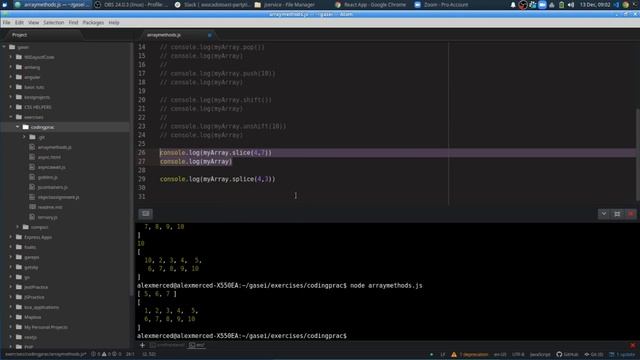Open the Edit menu
The width and height of the screenshot is (640, 360).
[19, 22]
